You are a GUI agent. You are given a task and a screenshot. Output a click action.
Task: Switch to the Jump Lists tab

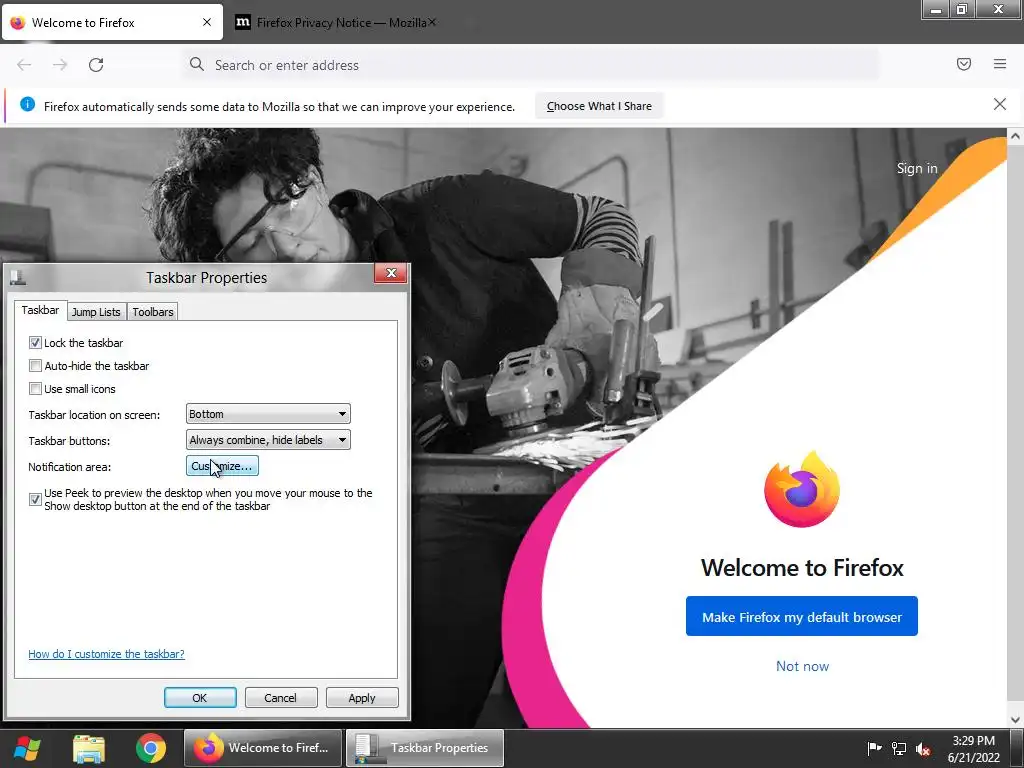(x=96, y=312)
